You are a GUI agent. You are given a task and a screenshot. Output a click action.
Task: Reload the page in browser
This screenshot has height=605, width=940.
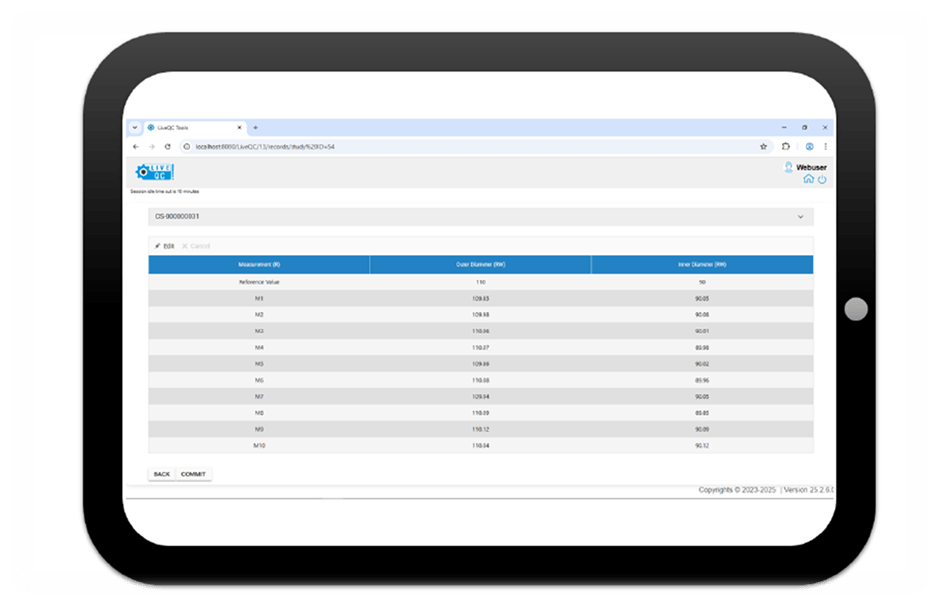tap(167, 146)
